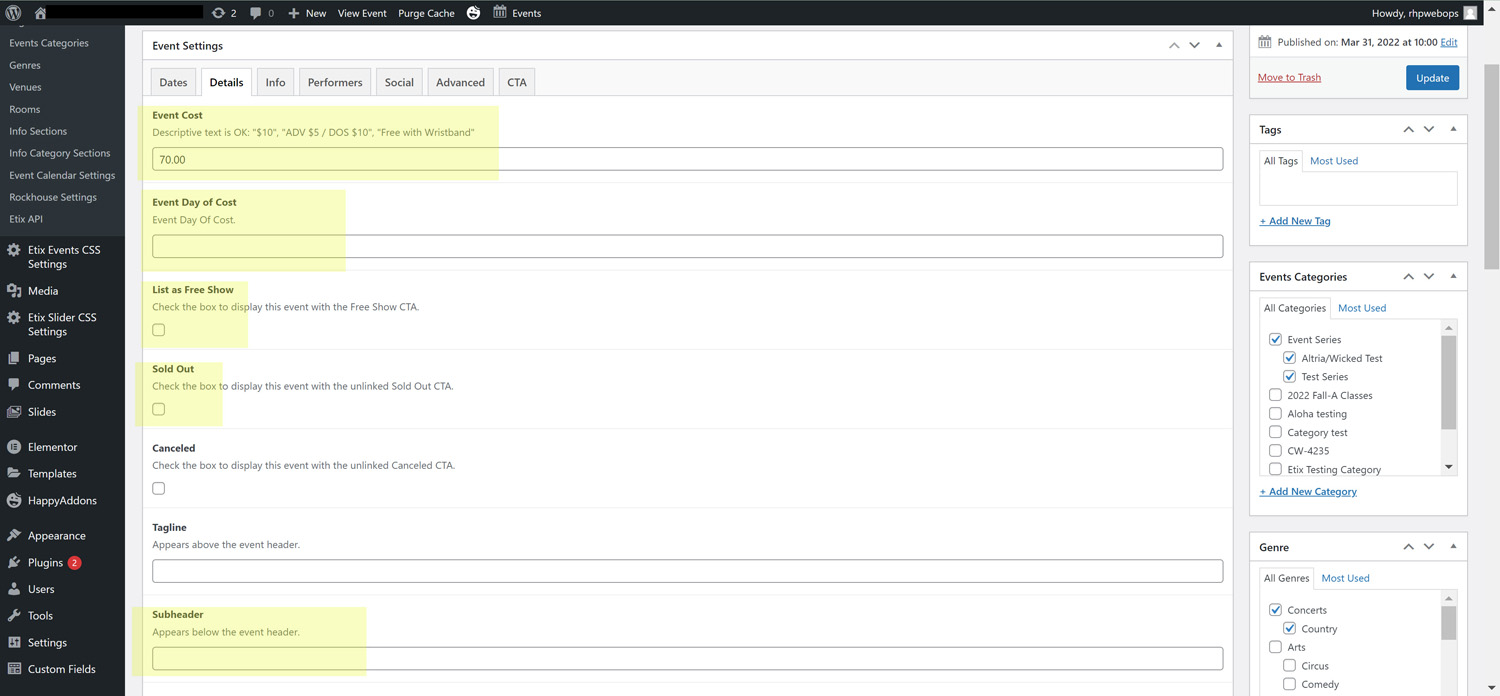This screenshot has height=696, width=1500.
Task: Check the Sold Out checkbox
Action: (159, 409)
